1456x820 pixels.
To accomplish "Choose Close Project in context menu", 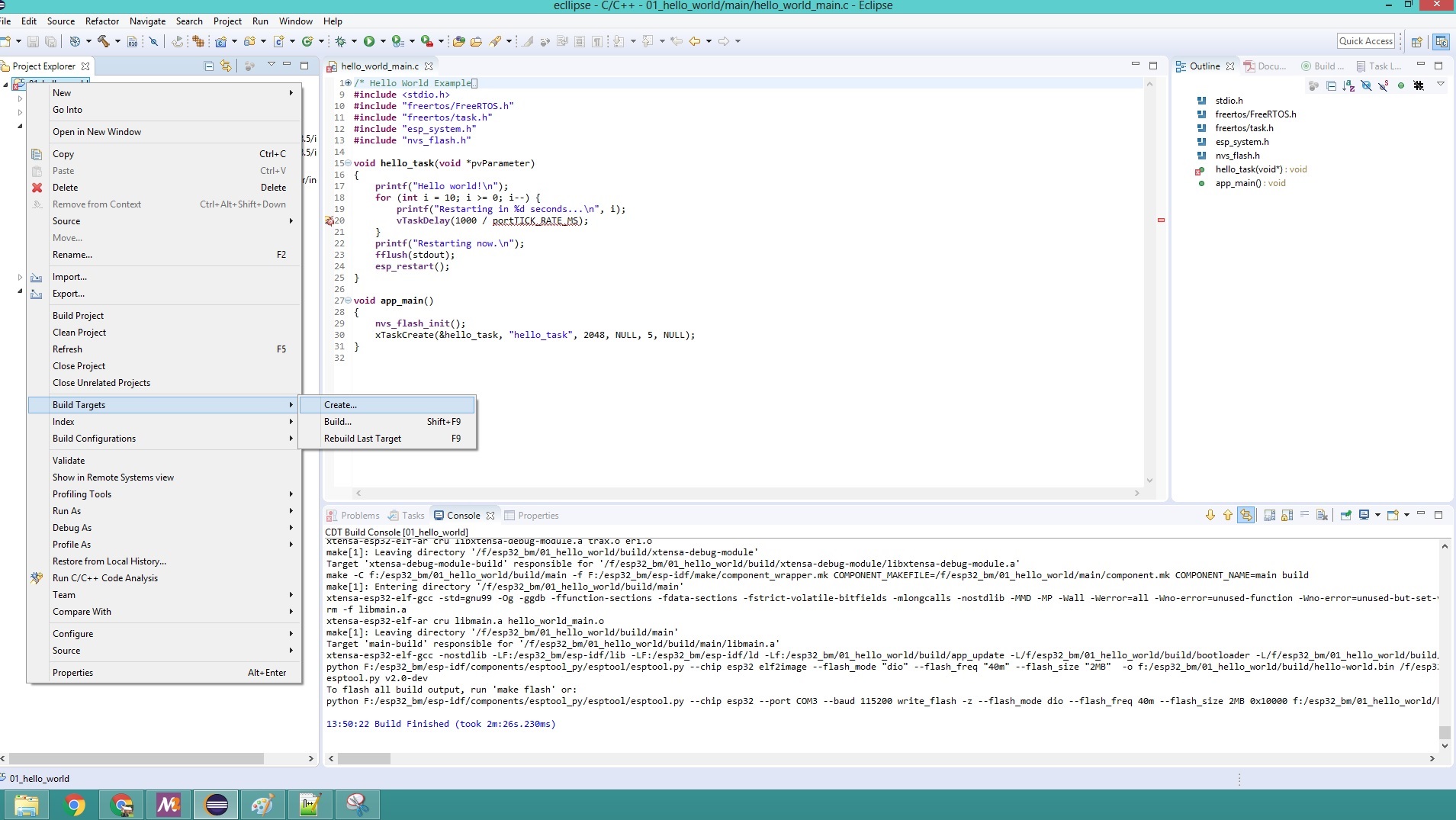I will tap(165, 366).
